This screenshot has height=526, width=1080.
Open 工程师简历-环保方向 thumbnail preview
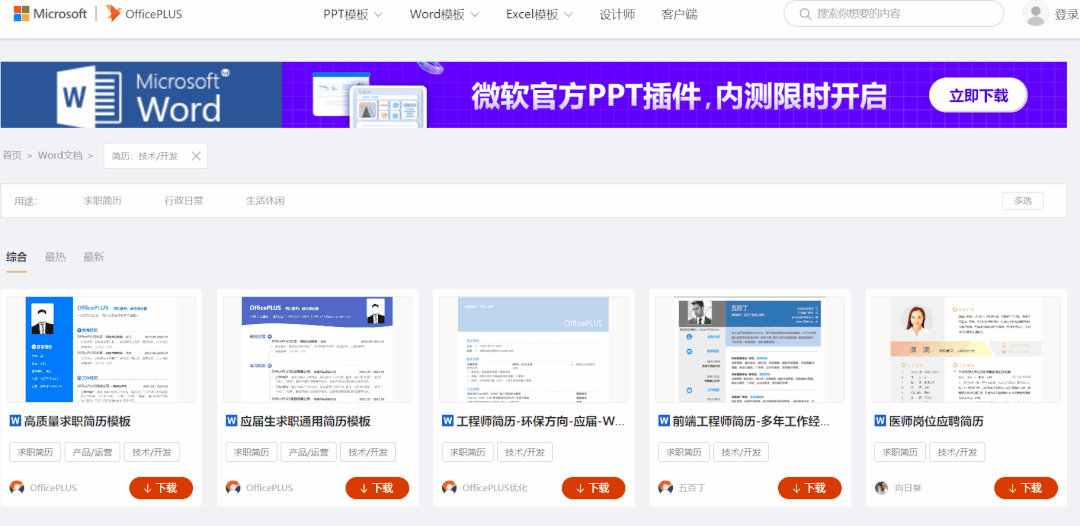click(x=534, y=350)
